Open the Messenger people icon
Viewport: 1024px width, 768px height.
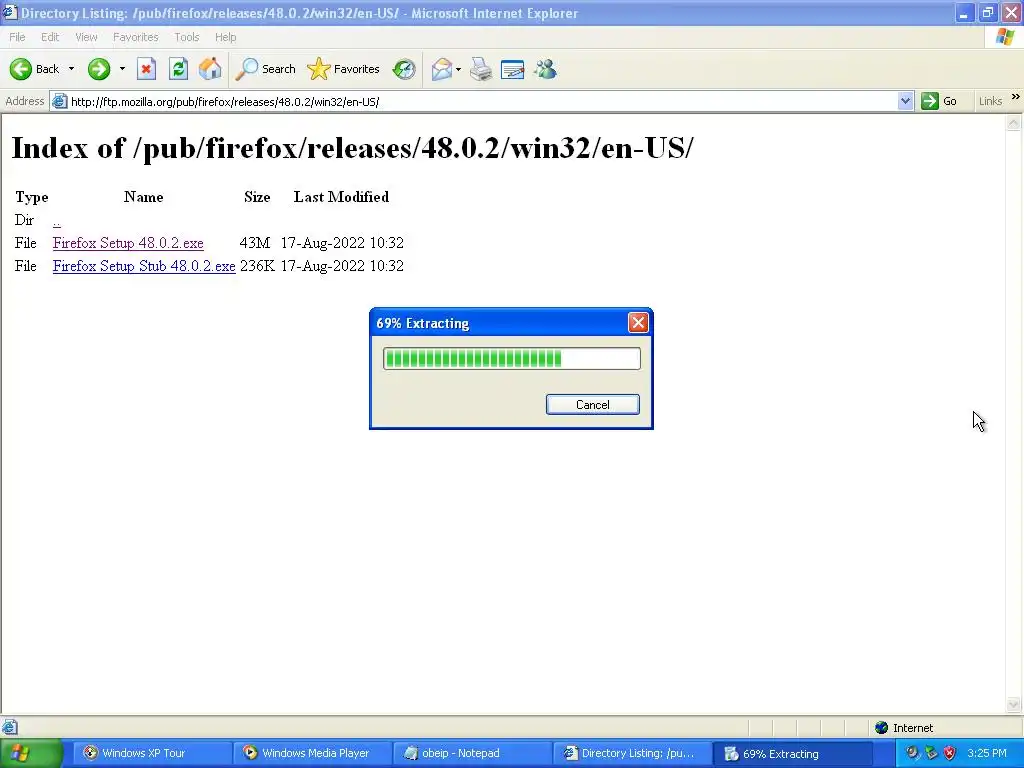tap(545, 69)
